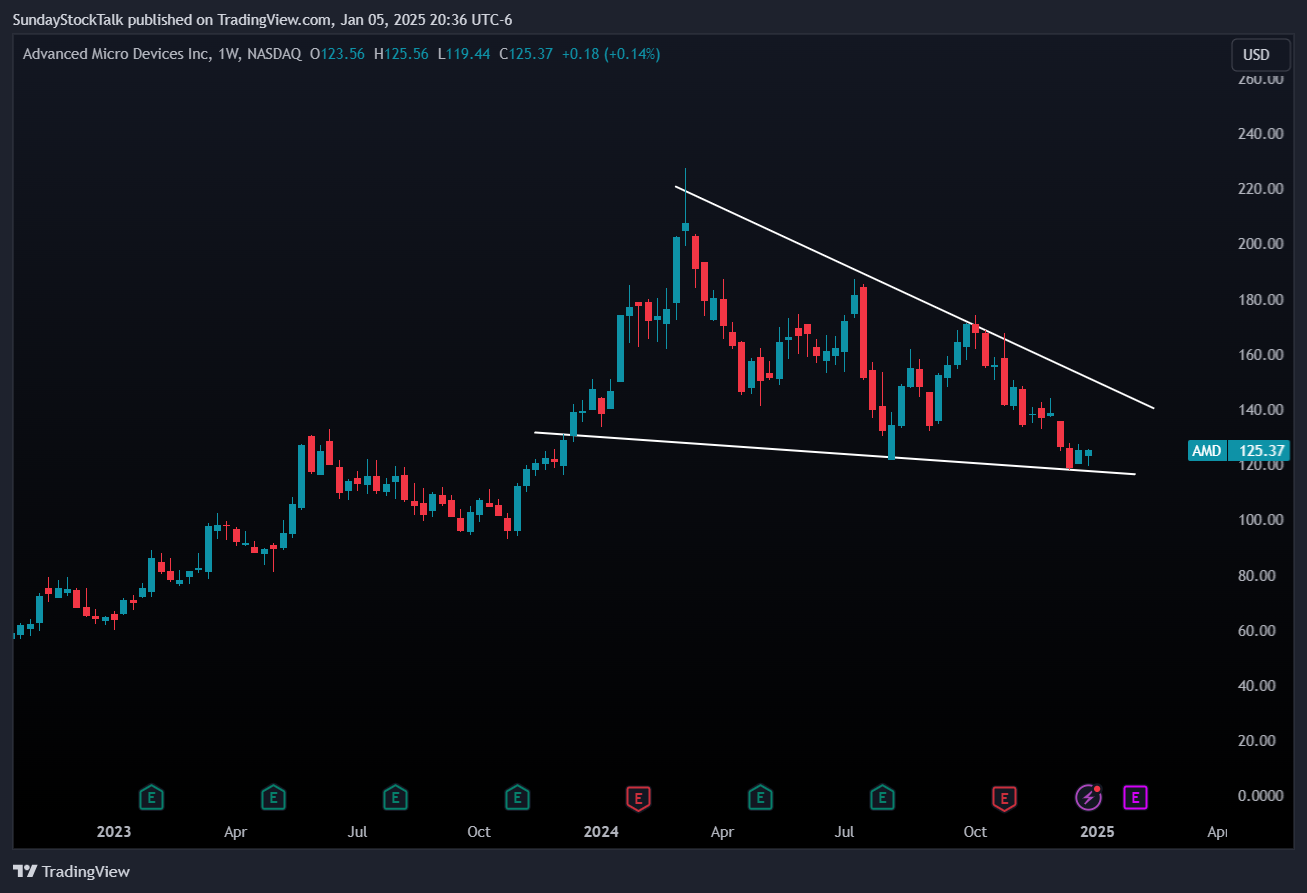Open the green earnings marker between Apr and Jul 2023
Image resolution: width=1307 pixels, height=893 pixels.
273,797
